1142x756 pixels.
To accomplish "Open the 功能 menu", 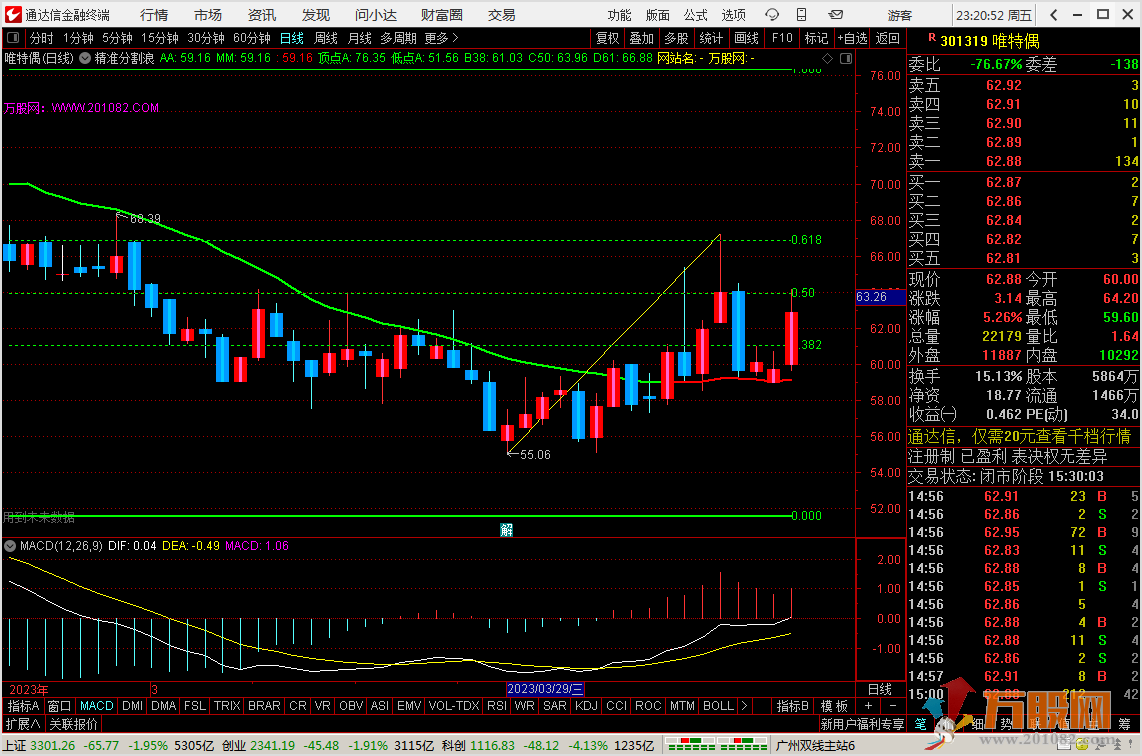I will [x=619, y=15].
